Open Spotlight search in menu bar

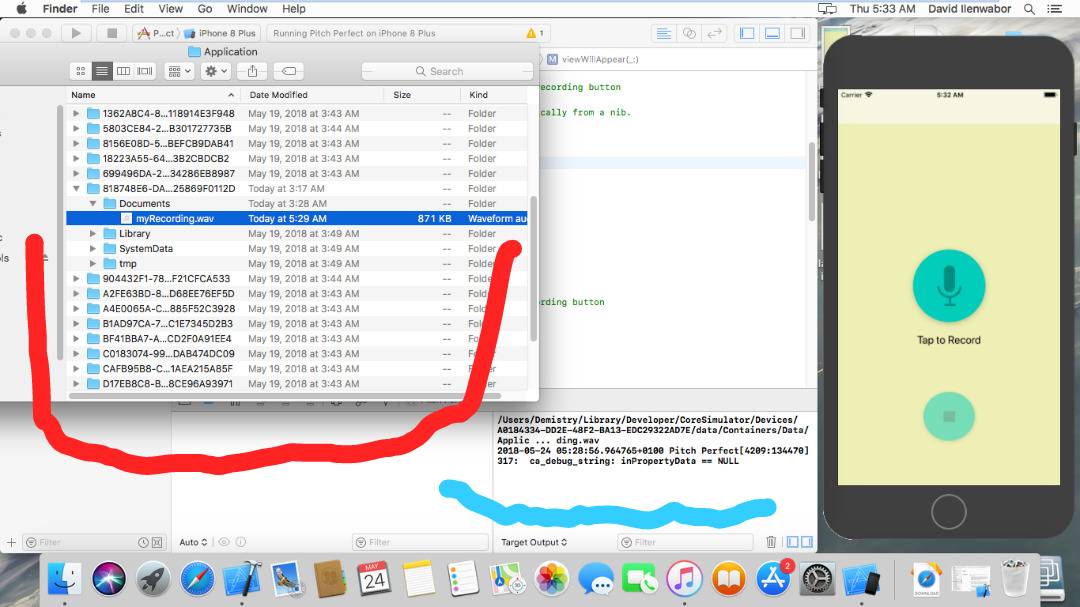1029,9
